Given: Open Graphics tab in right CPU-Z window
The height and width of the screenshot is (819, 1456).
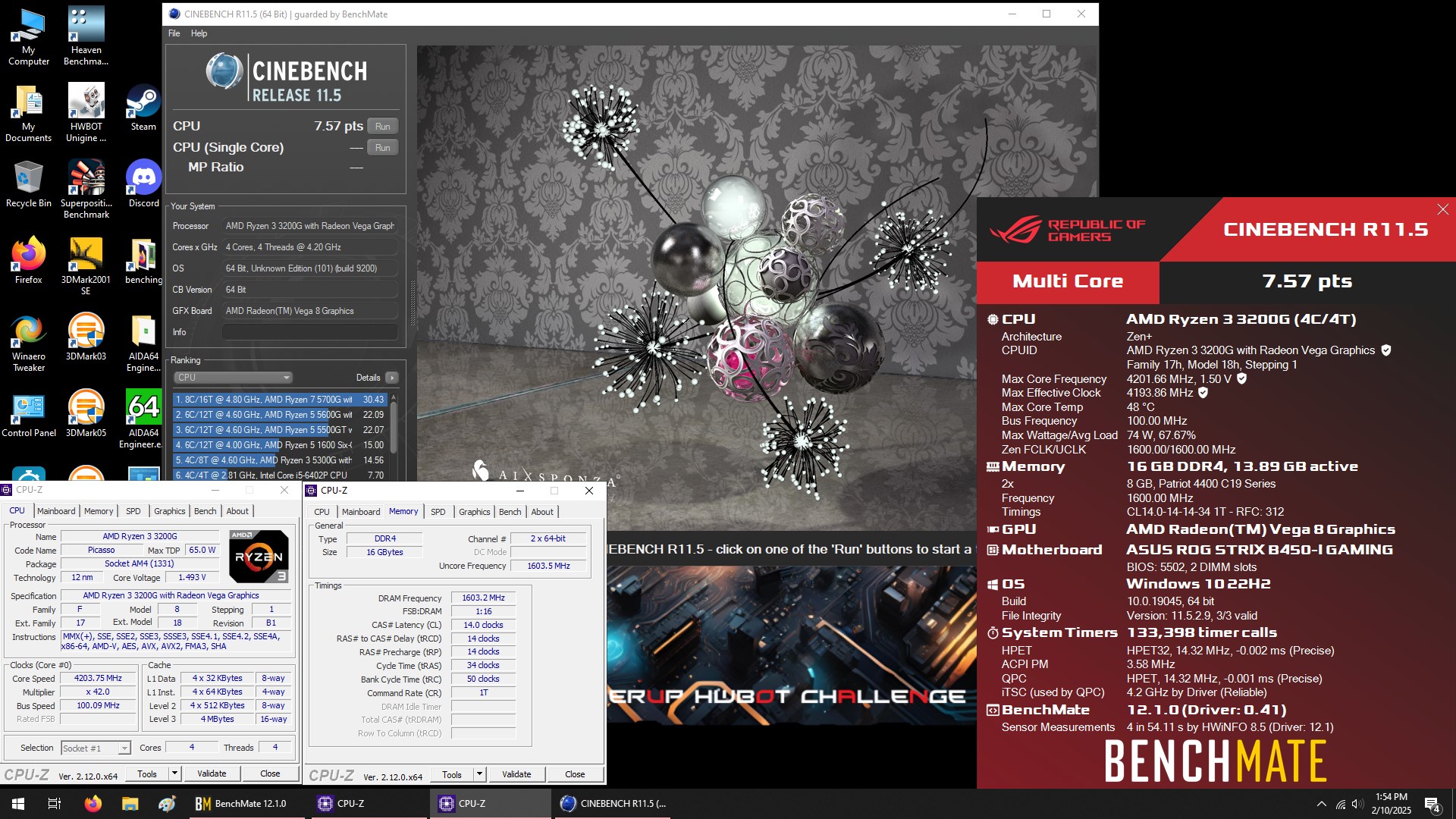Looking at the screenshot, I should (x=474, y=512).
